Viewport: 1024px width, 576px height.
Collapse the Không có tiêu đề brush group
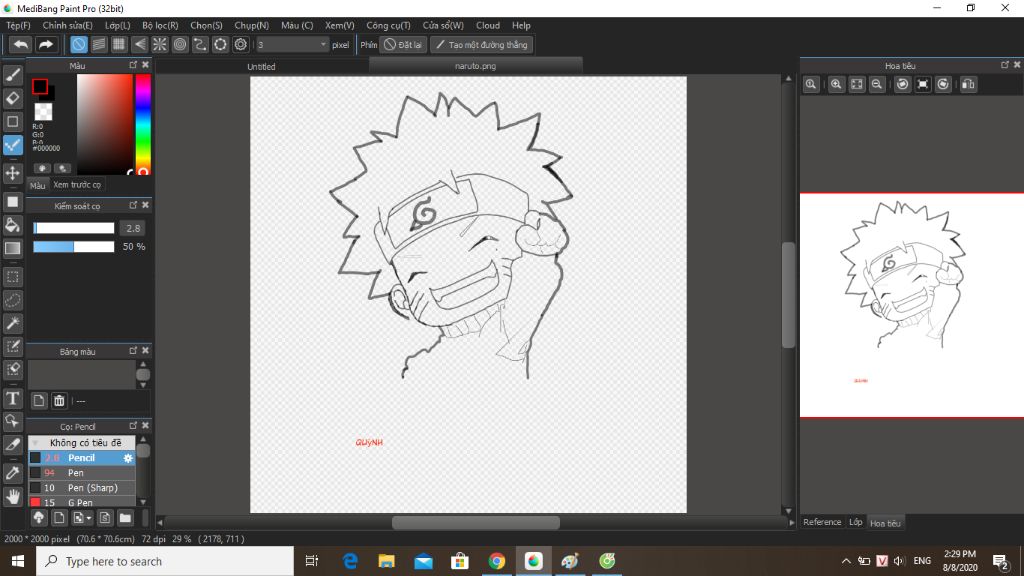point(35,443)
